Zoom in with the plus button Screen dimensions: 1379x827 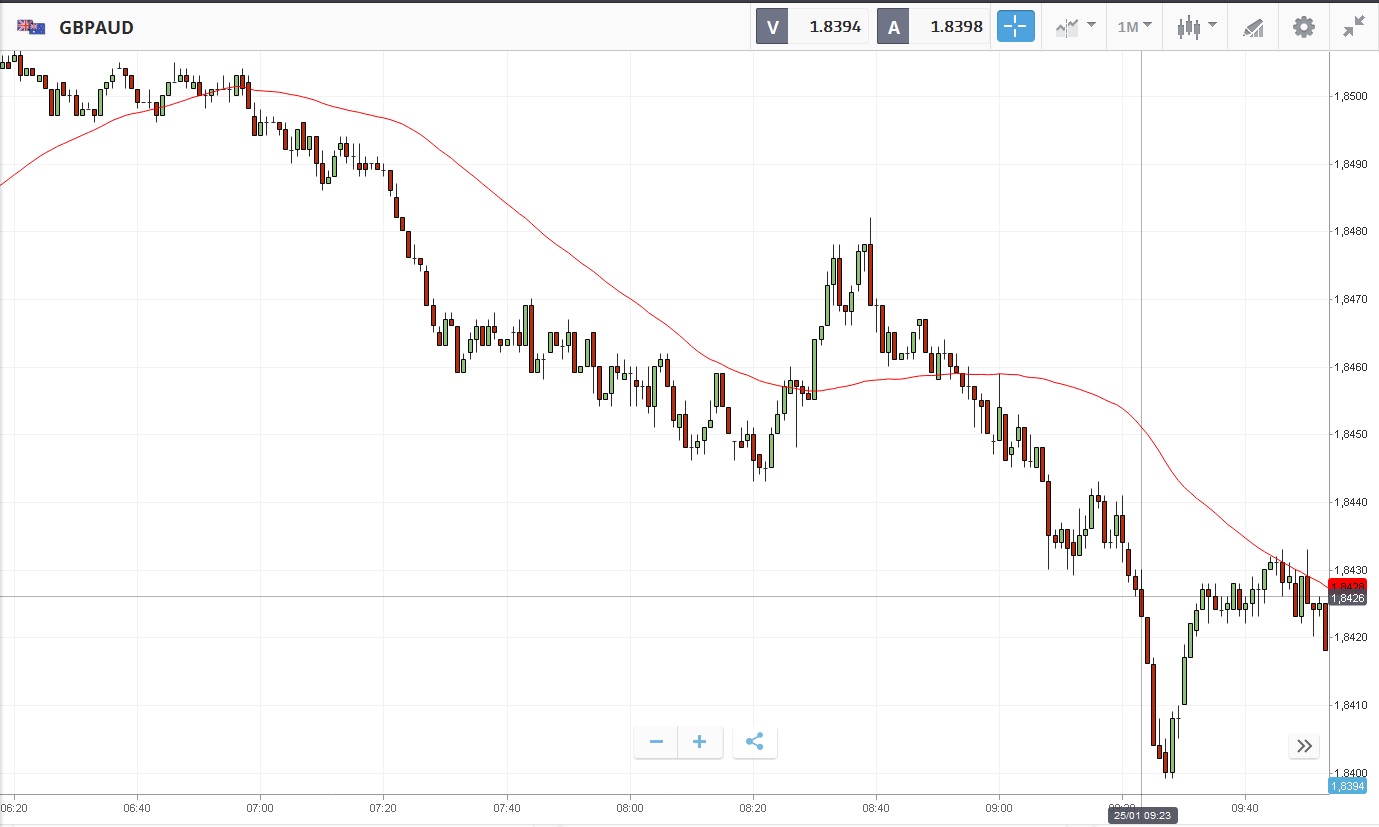click(x=700, y=742)
